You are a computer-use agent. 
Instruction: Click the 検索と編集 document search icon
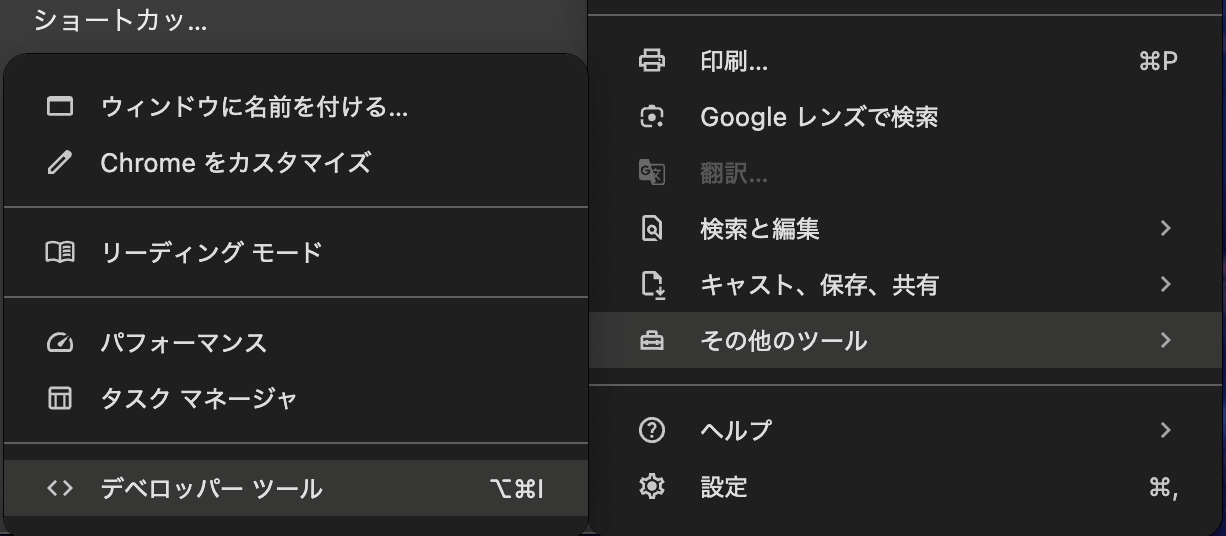[x=652, y=229]
